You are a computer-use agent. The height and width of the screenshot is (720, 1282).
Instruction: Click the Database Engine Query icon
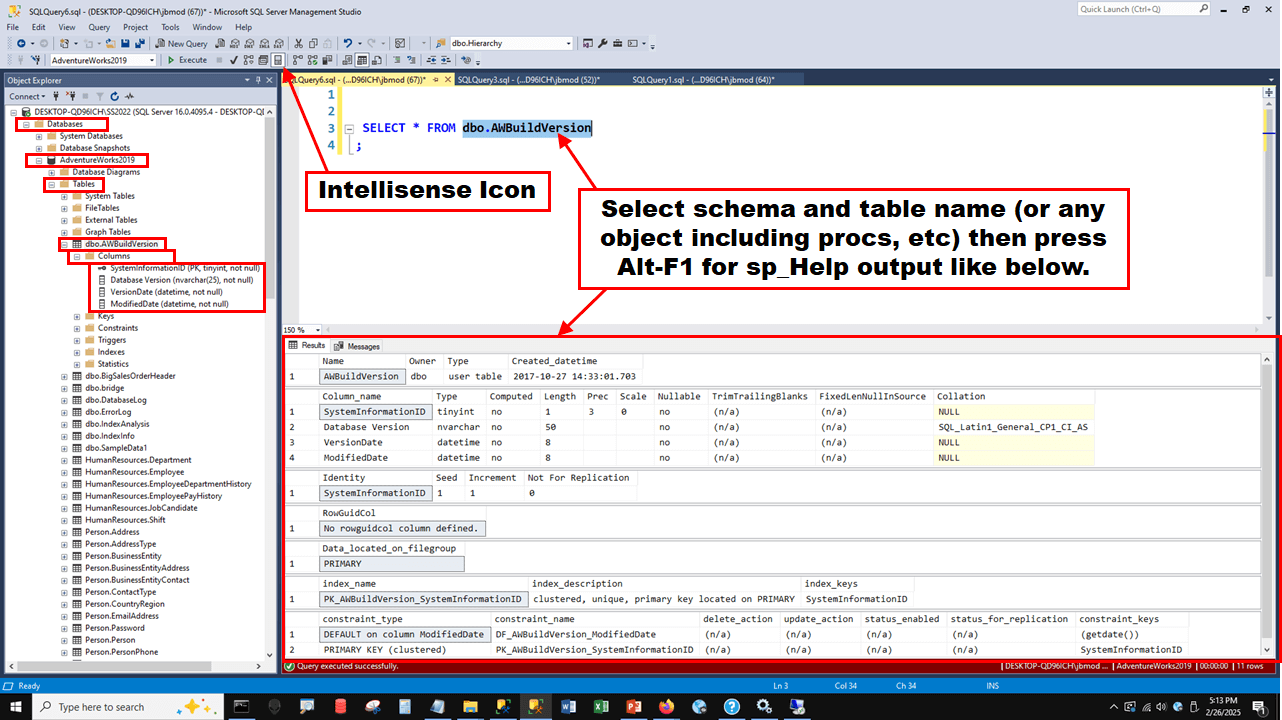[x=220, y=44]
